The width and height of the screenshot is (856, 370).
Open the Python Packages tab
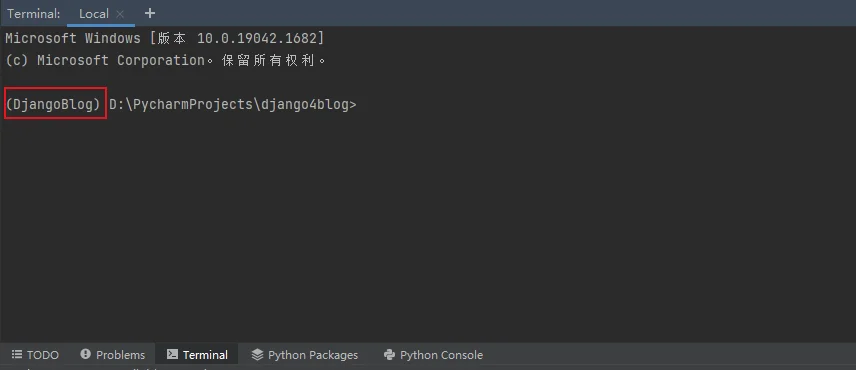coord(305,355)
